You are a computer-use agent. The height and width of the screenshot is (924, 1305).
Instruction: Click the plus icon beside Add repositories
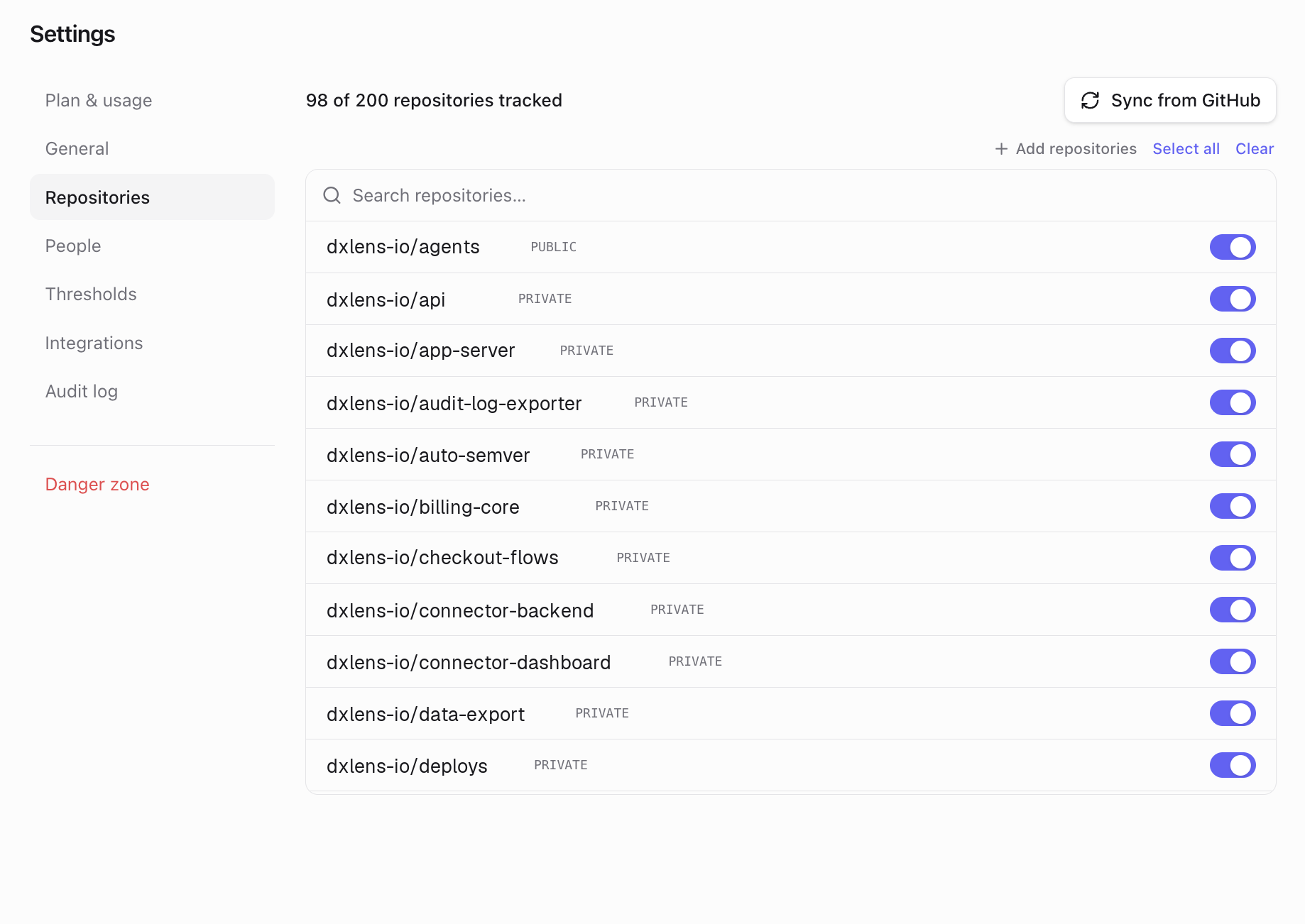(x=1001, y=149)
